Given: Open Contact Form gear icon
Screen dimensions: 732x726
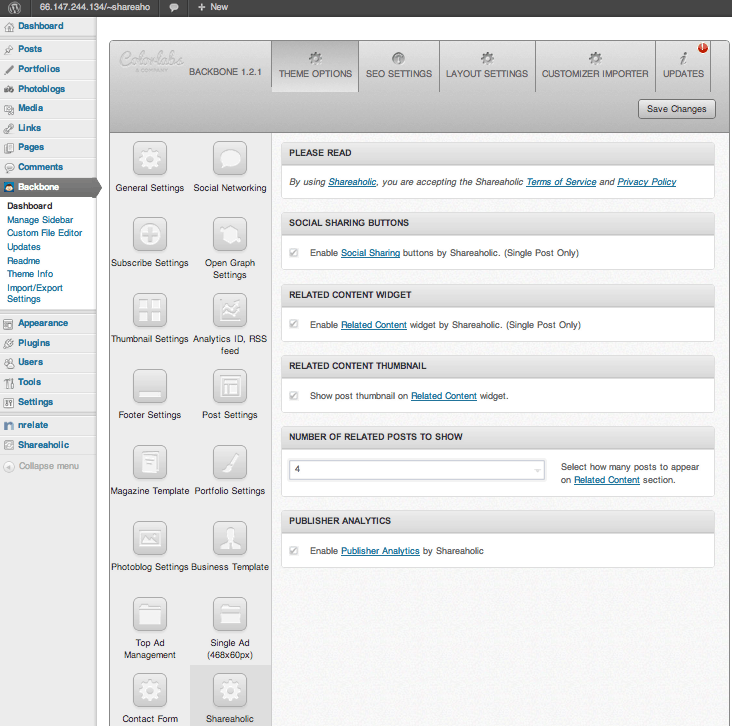Looking at the screenshot, I should coord(150,690).
